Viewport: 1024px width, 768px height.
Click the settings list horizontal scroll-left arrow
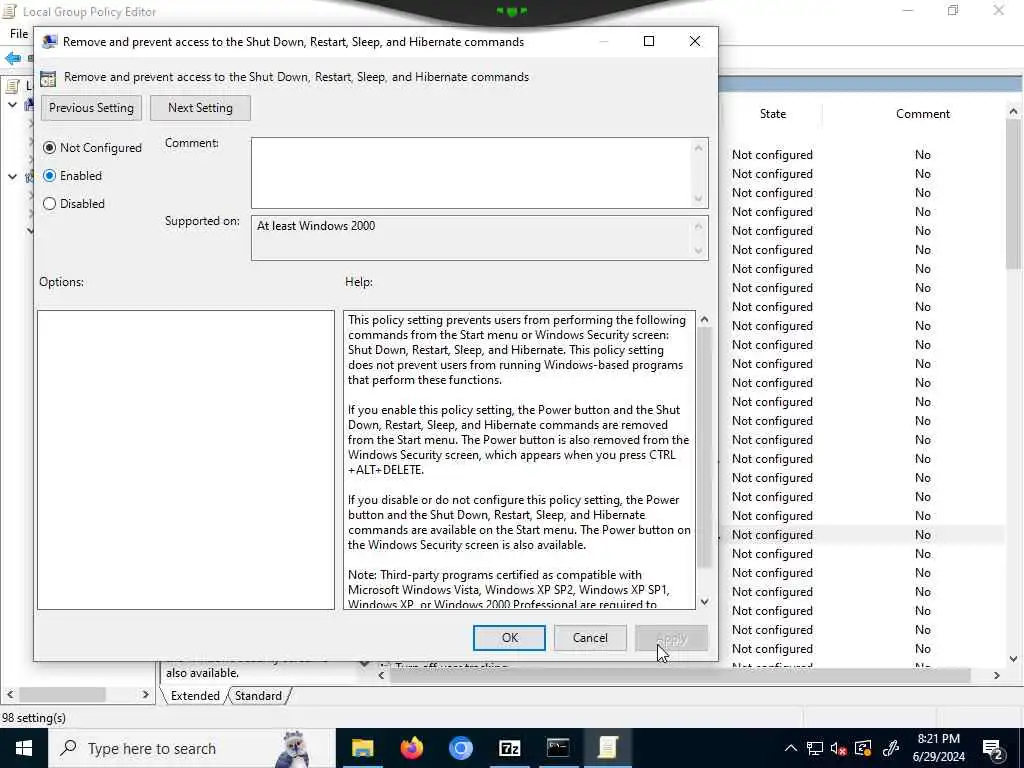[382, 675]
